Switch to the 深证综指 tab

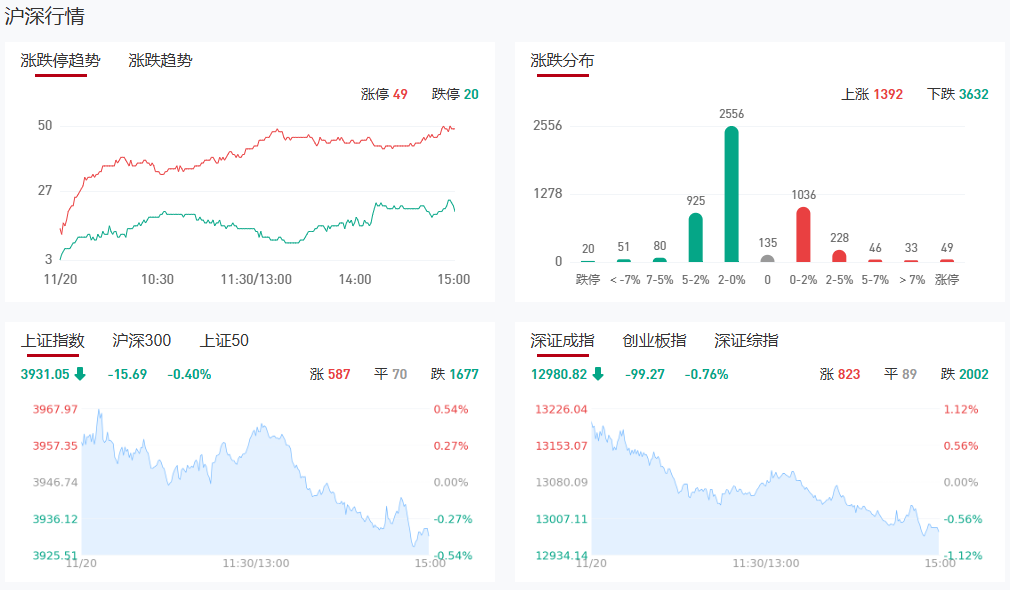click(746, 340)
